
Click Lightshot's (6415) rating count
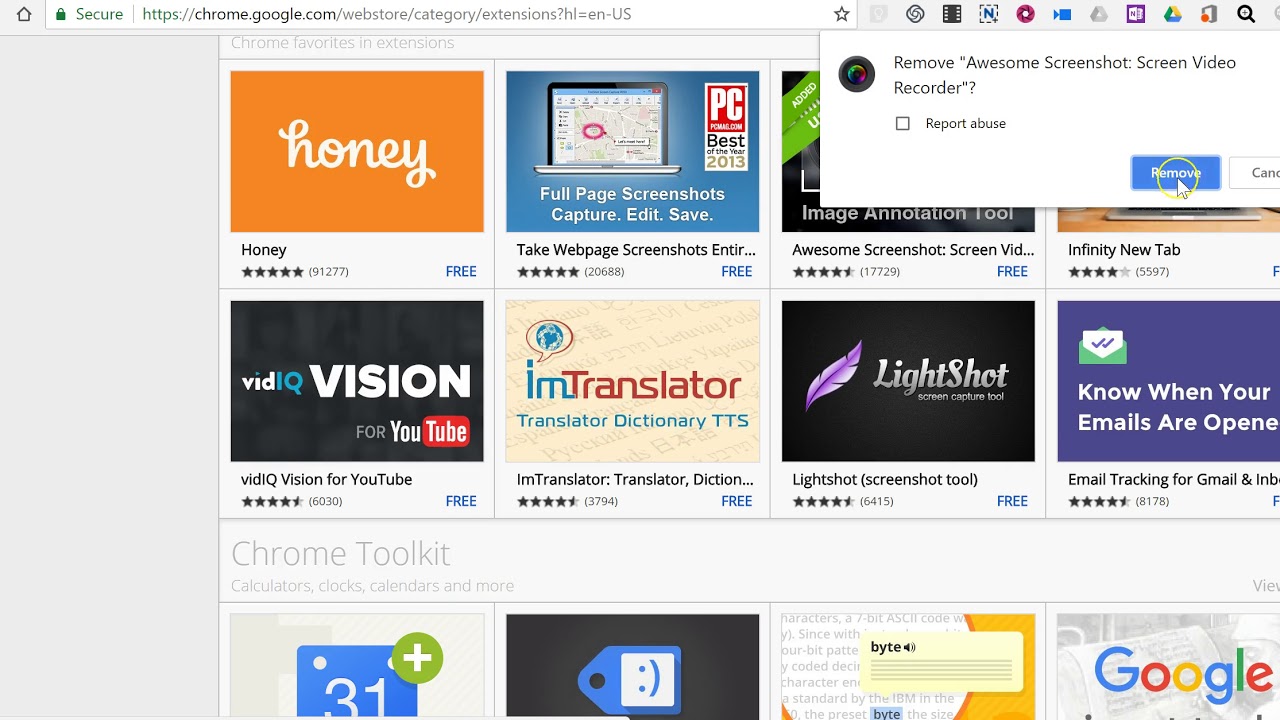click(x=876, y=502)
